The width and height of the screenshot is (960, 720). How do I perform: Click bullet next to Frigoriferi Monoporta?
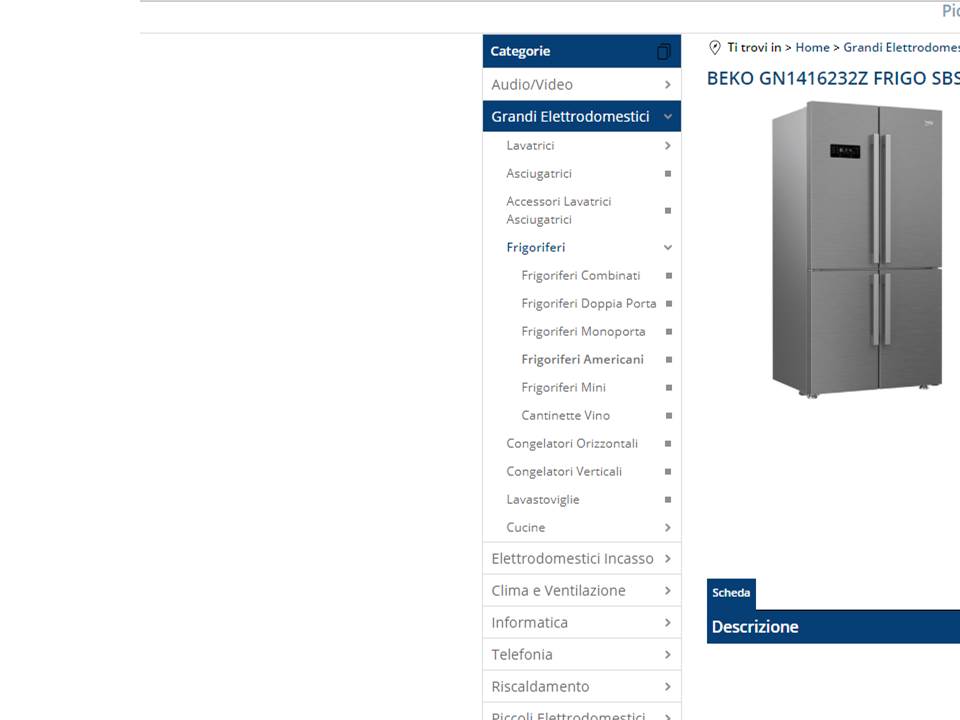[x=669, y=332]
